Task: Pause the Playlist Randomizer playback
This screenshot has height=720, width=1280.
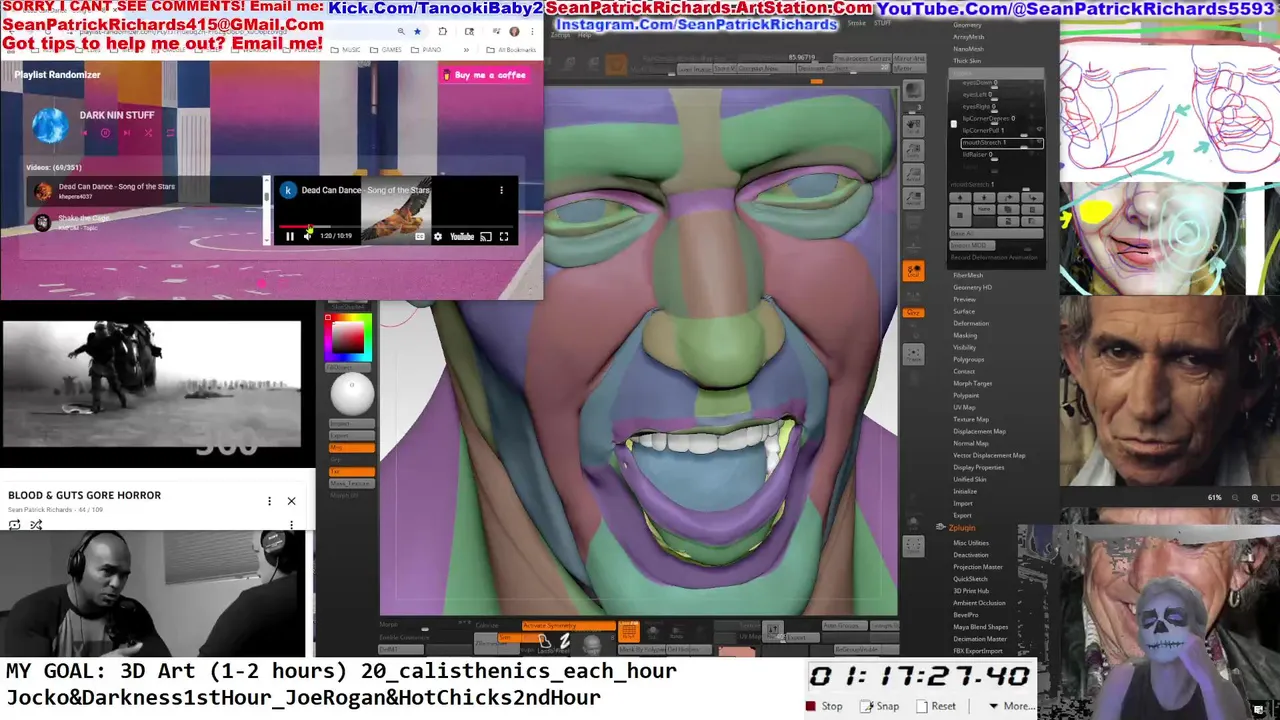Action: [105, 133]
